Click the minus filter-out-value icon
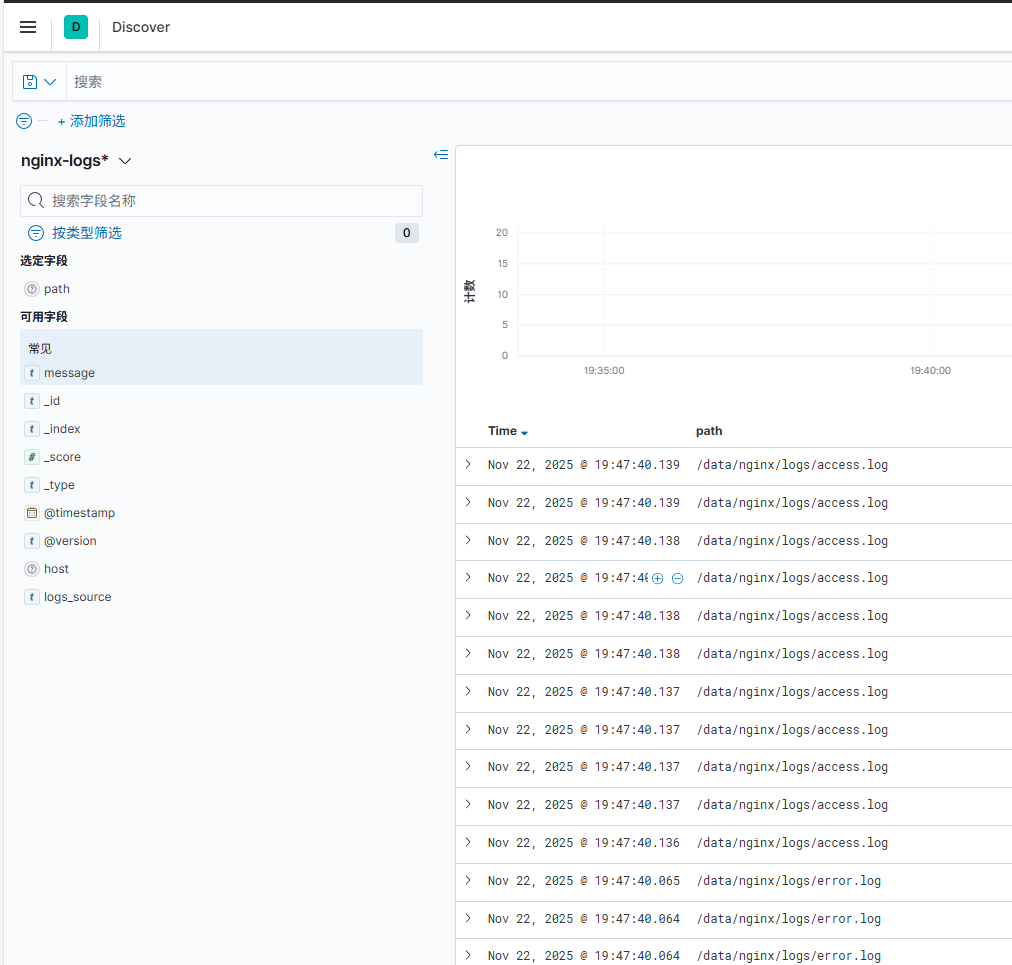 pos(677,579)
